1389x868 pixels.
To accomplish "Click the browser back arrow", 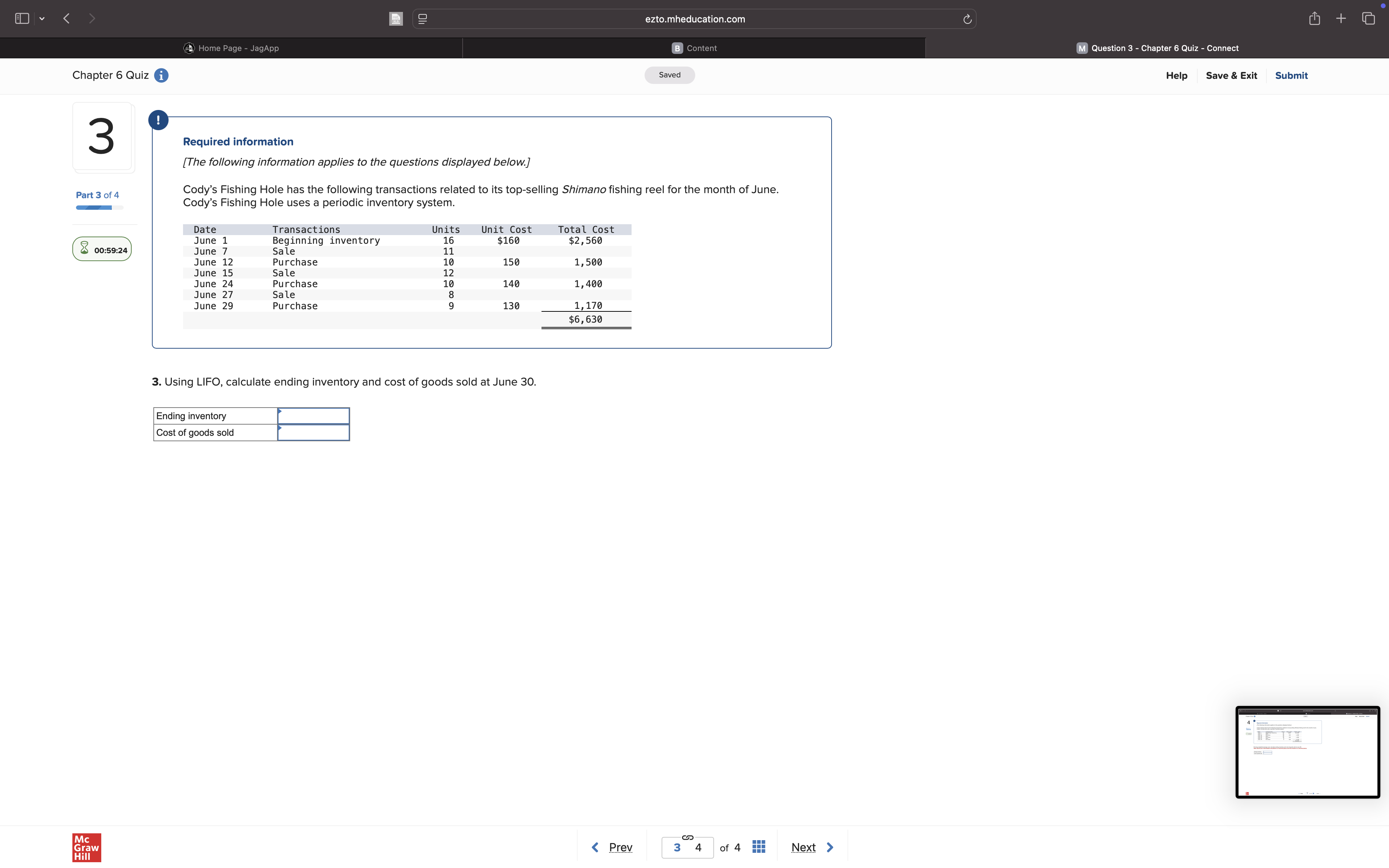I will pos(67,19).
